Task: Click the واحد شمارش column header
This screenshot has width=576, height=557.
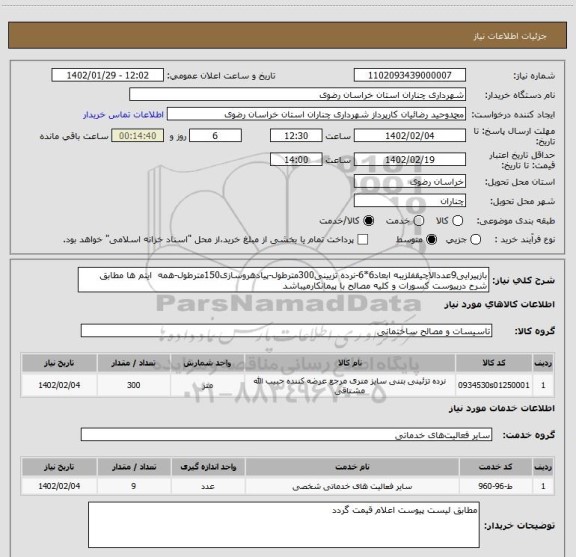Action: pyautogui.click(x=208, y=363)
